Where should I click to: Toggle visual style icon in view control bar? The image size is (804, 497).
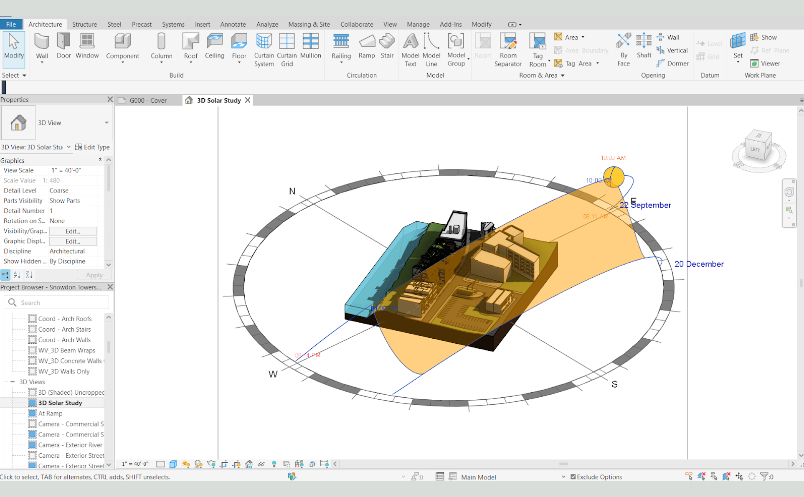click(173, 464)
